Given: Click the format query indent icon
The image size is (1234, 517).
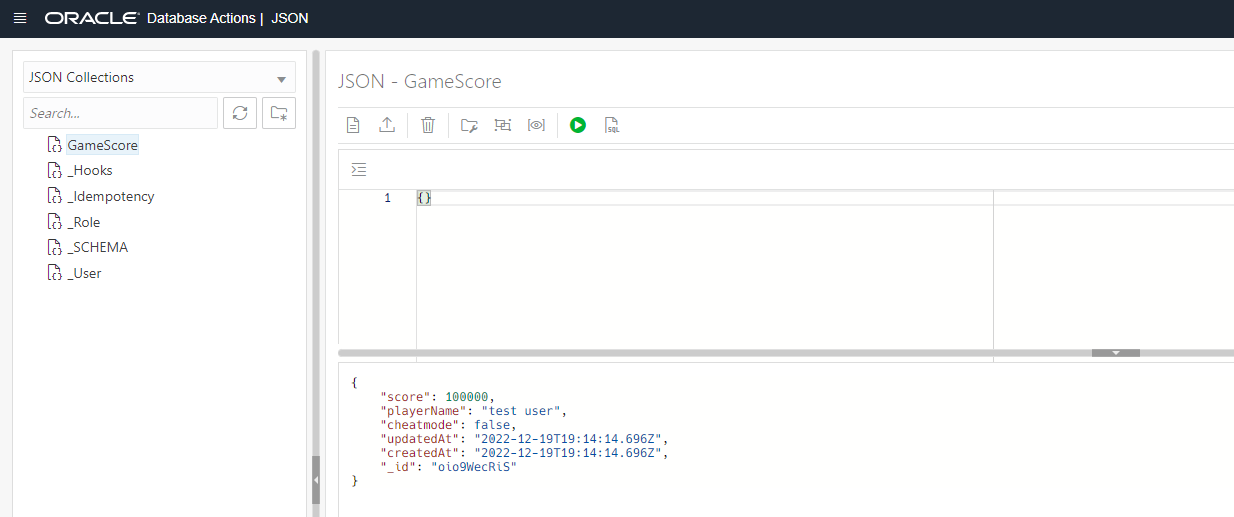Looking at the screenshot, I should [360, 169].
